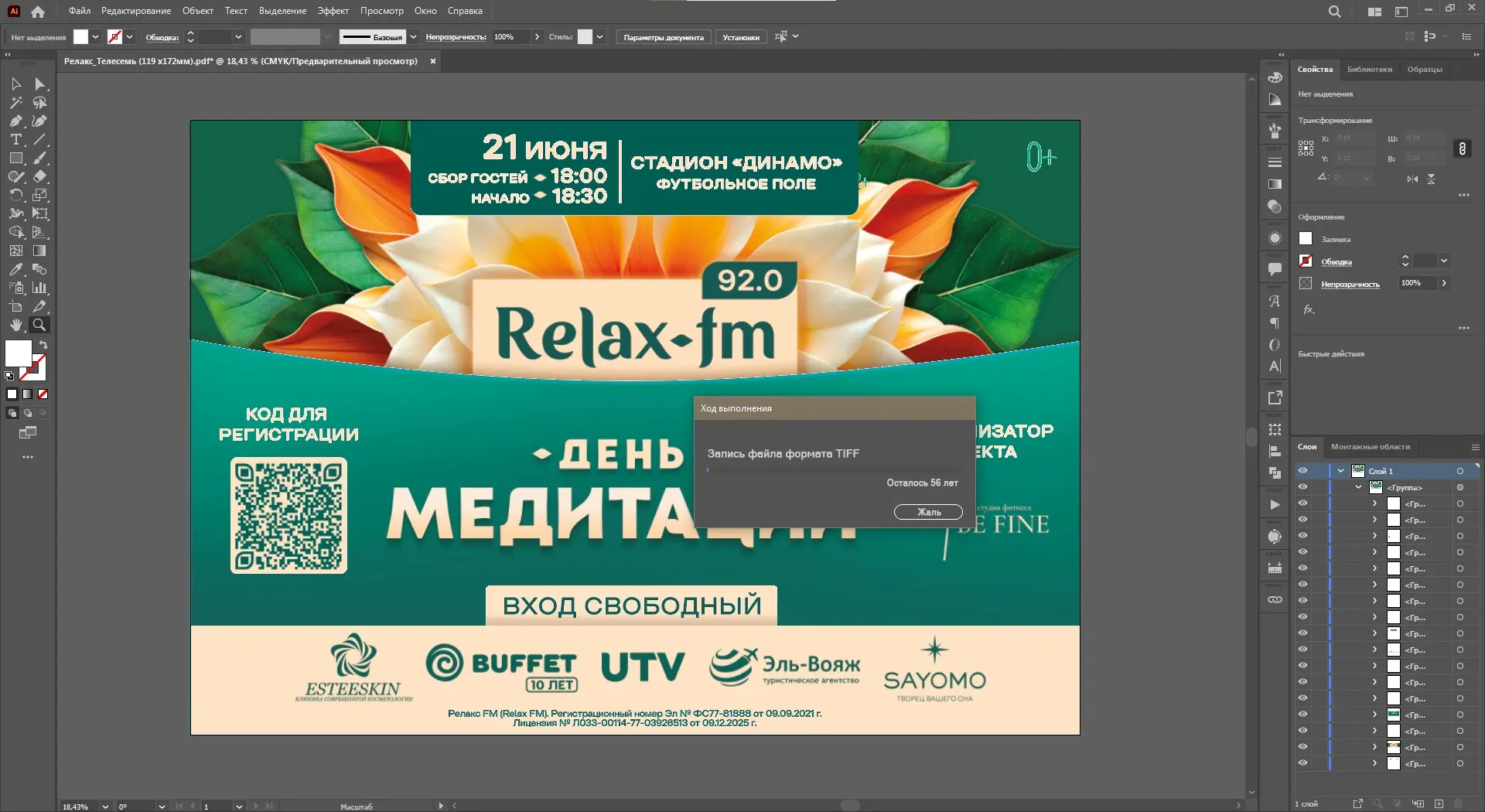Collapse the <Группа> sublayer arrow
1485x812 pixels.
[1358, 487]
